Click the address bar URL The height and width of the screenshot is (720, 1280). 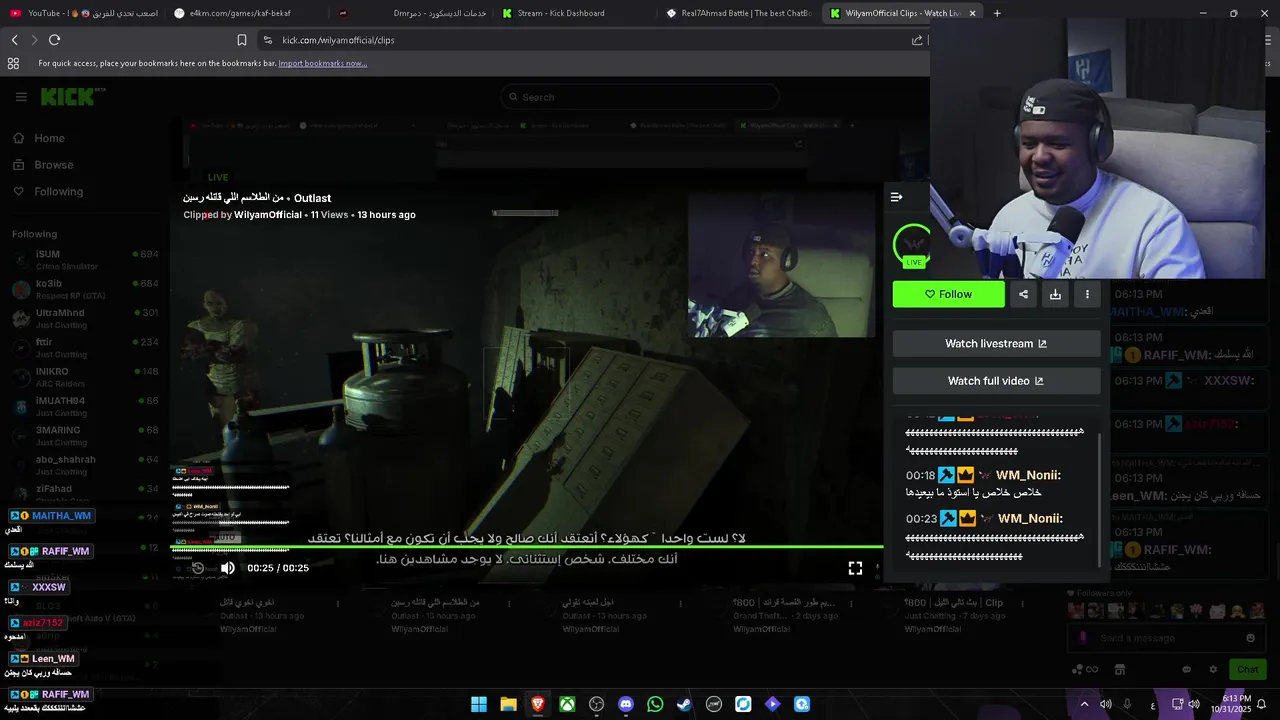pos(338,40)
